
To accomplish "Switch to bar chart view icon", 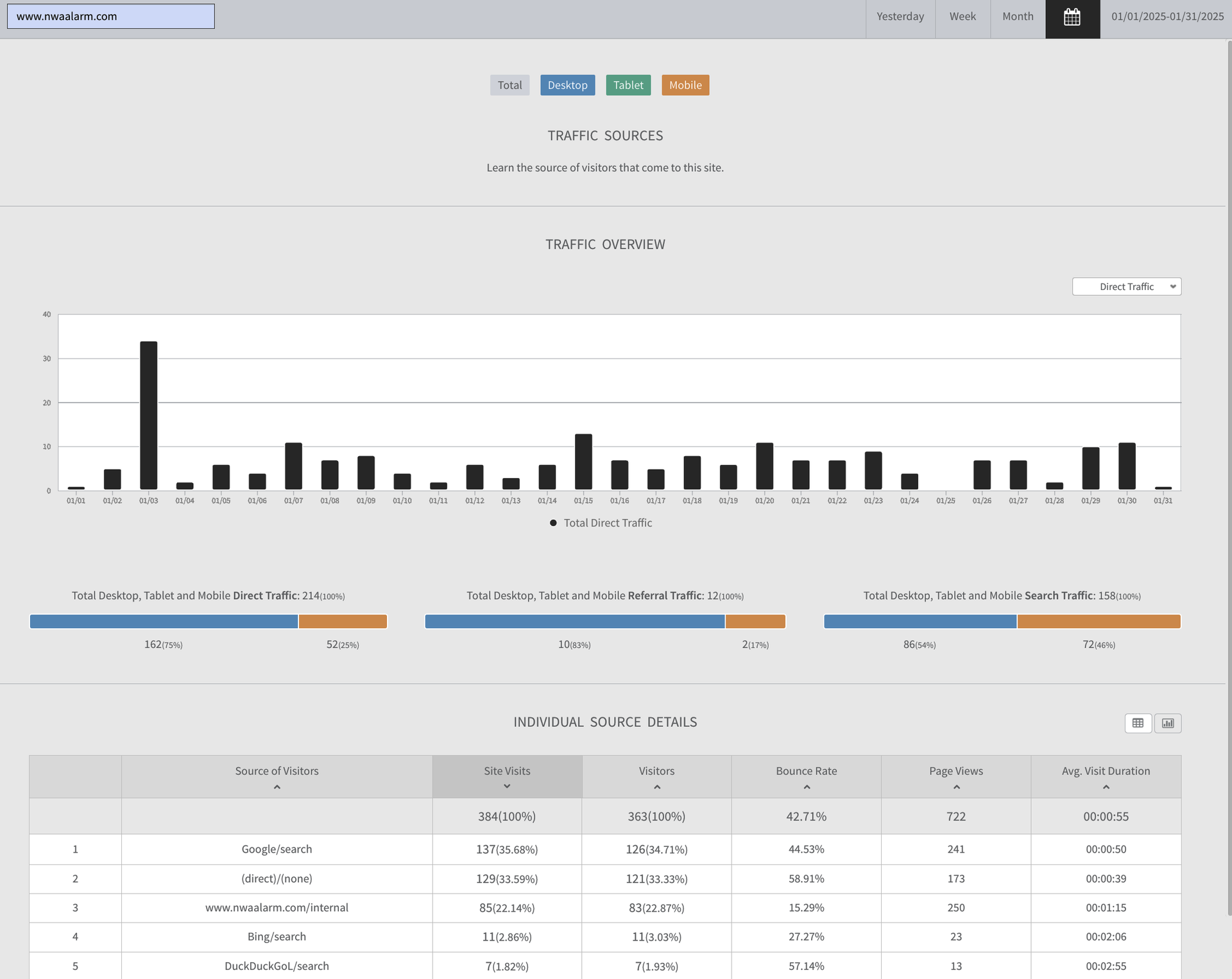I will [1168, 723].
